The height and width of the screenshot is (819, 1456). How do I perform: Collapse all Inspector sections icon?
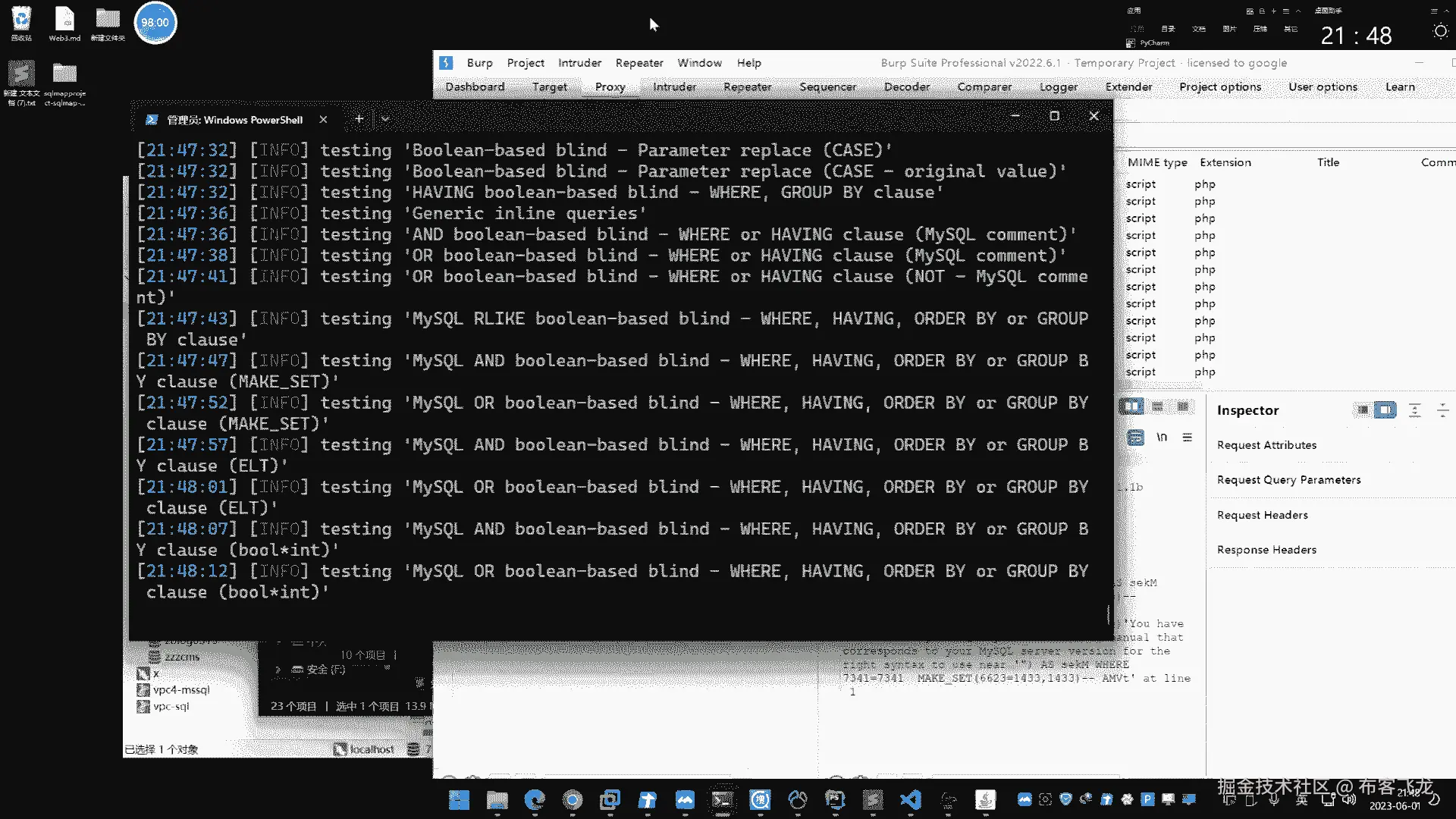pos(1442,410)
